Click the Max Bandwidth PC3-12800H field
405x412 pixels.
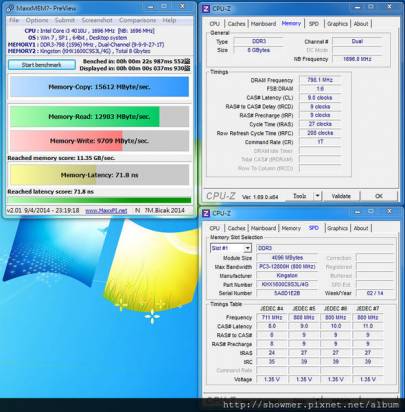[x=287, y=267]
